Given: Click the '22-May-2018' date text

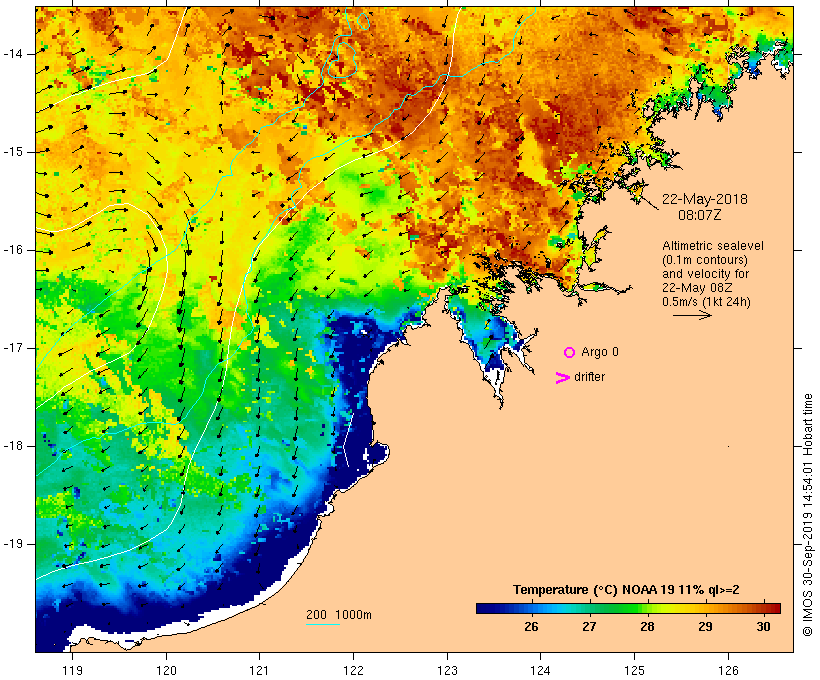Looking at the screenshot, I should (x=704, y=199).
